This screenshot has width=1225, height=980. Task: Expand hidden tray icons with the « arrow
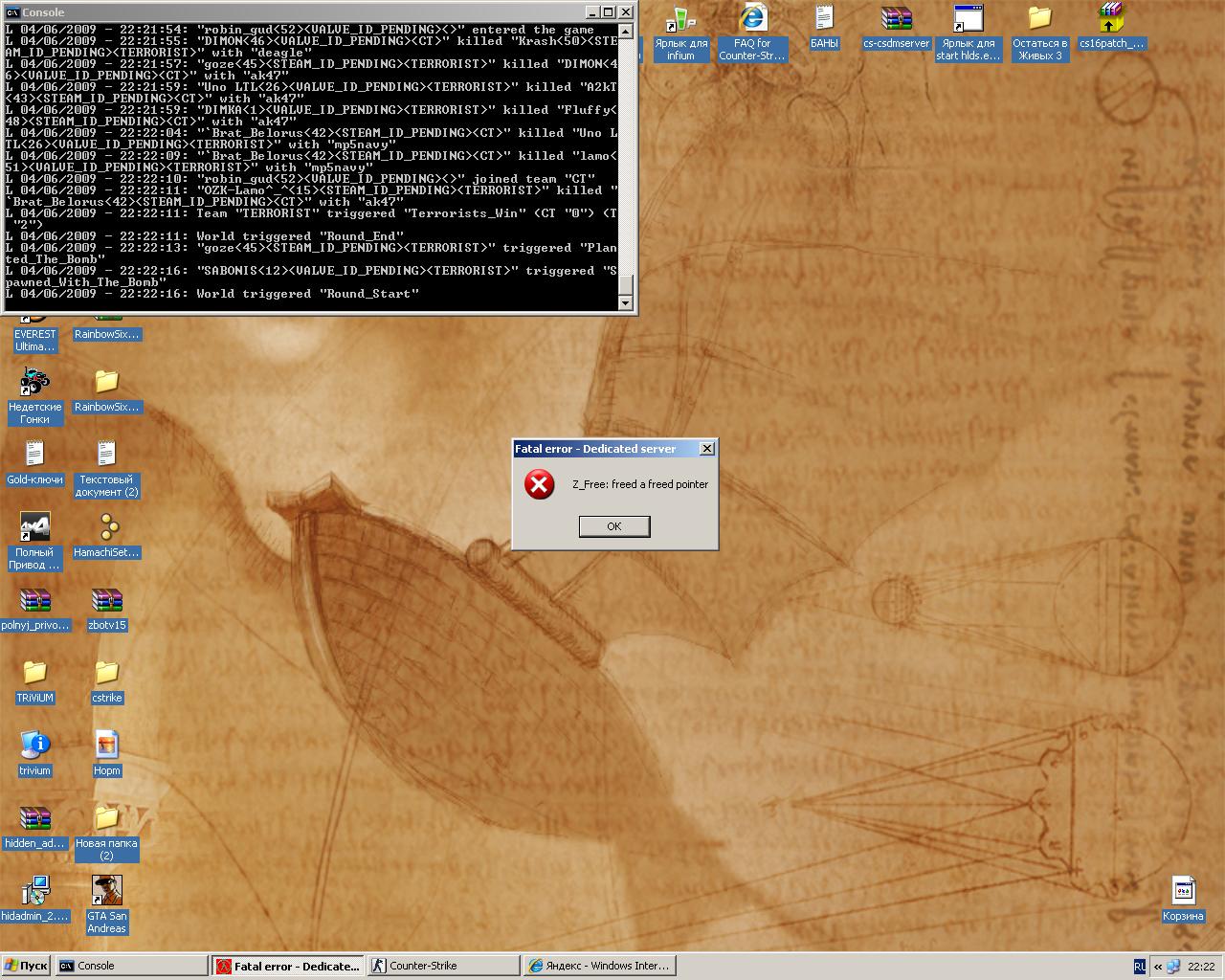point(1158,967)
